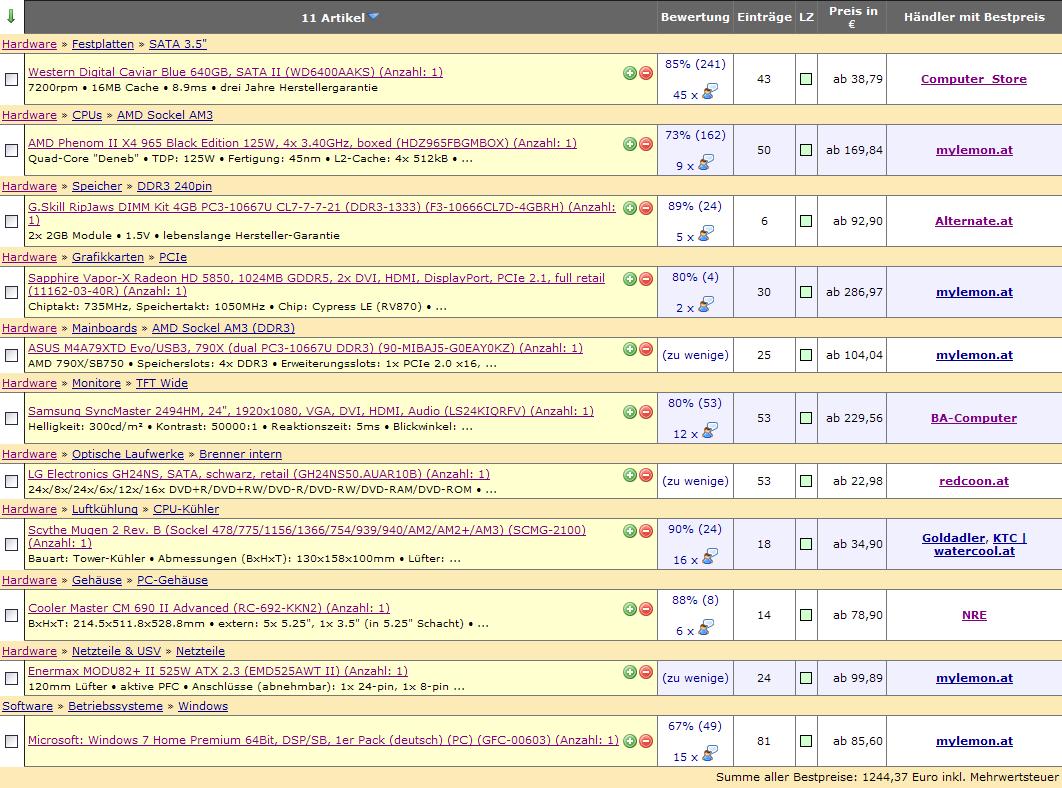Visit Computer_Store dealer link
The width and height of the screenshot is (1062, 788).
coord(973,79)
